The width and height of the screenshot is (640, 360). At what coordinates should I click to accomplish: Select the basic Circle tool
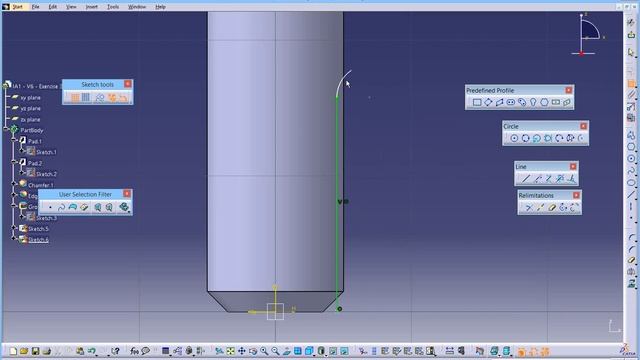pos(514,138)
